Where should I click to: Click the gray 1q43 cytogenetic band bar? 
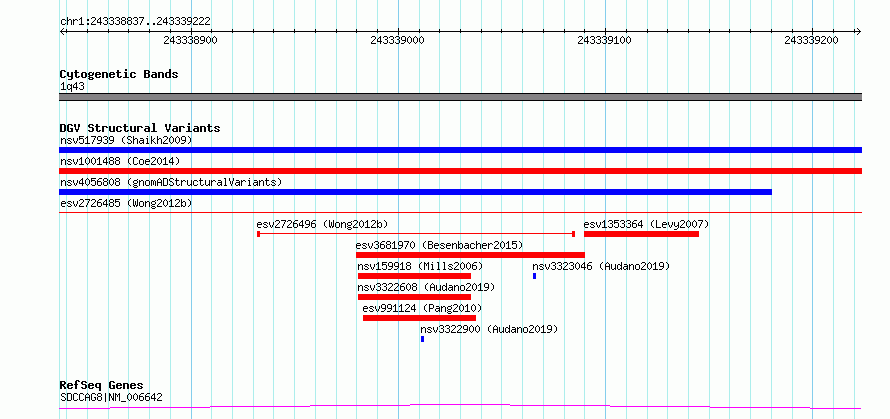460,97
